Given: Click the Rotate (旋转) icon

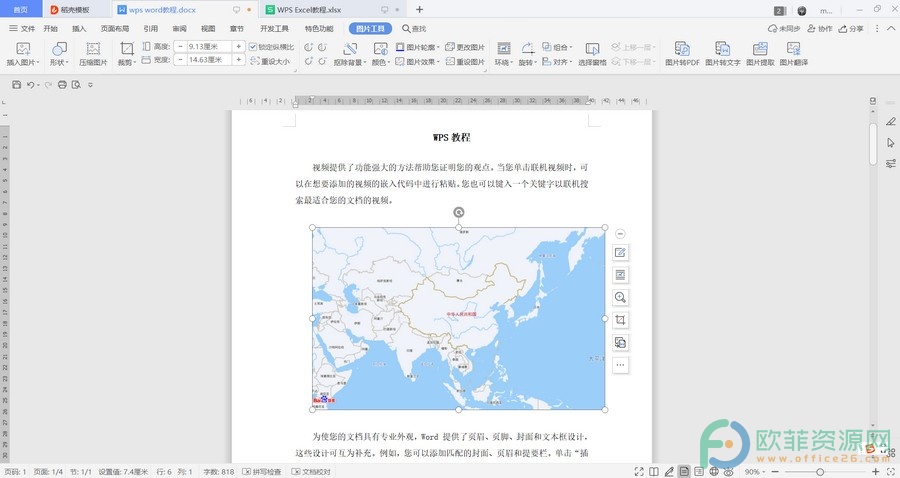Looking at the screenshot, I should (527, 49).
